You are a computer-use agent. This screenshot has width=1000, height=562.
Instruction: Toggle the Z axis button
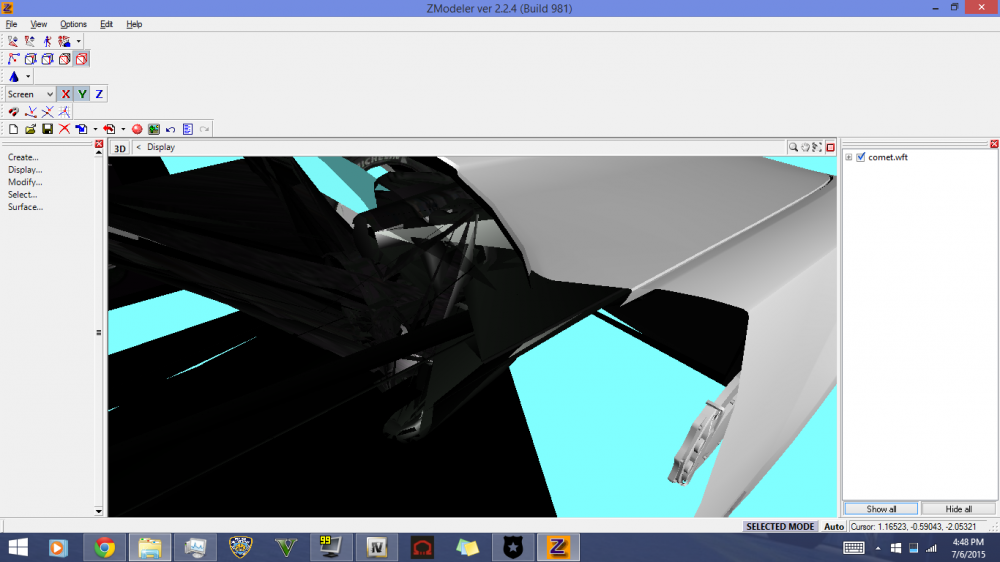click(x=99, y=94)
